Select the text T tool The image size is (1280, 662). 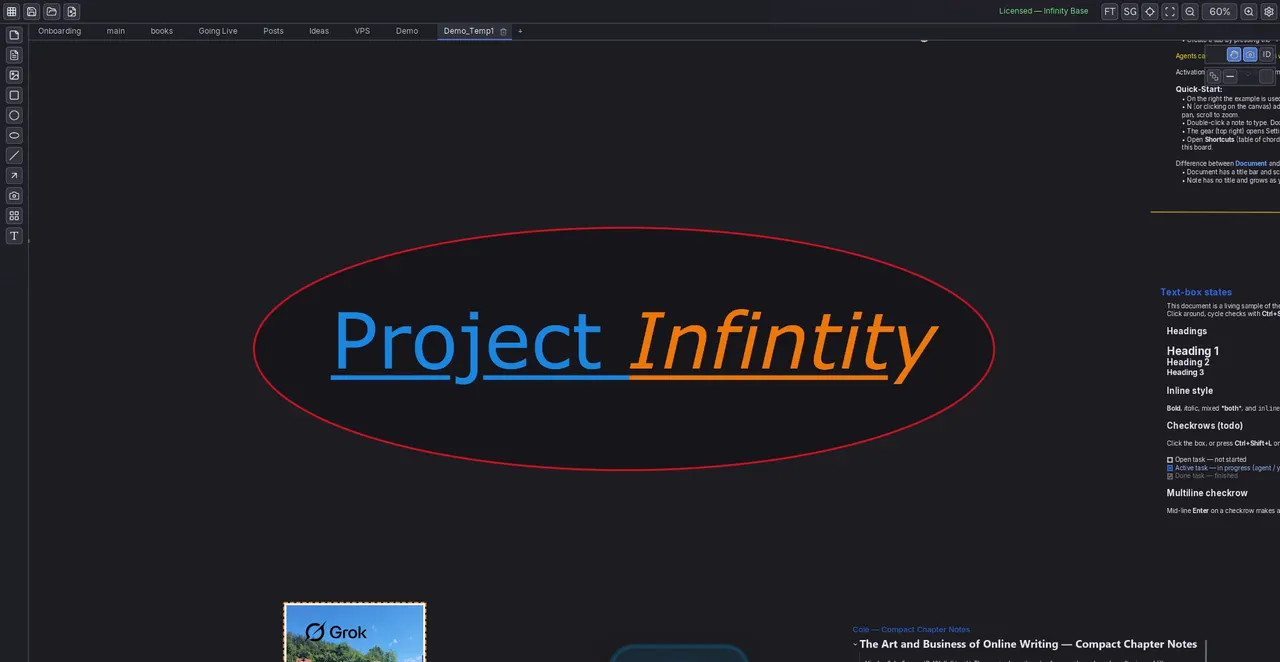pos(14,236)
